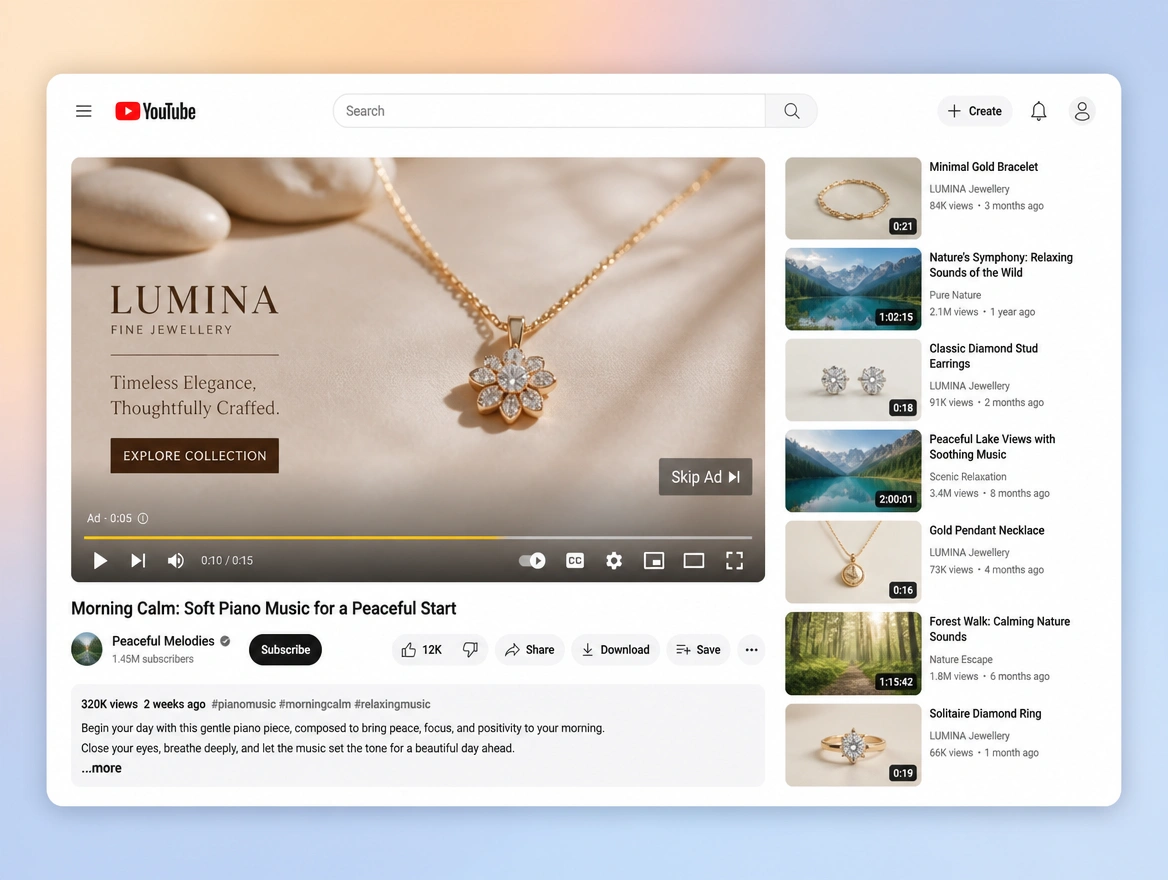Click the Peaceful Melodies channel avatar
Viewport: 1168px width, 880px height.
[x=86, y=649]
